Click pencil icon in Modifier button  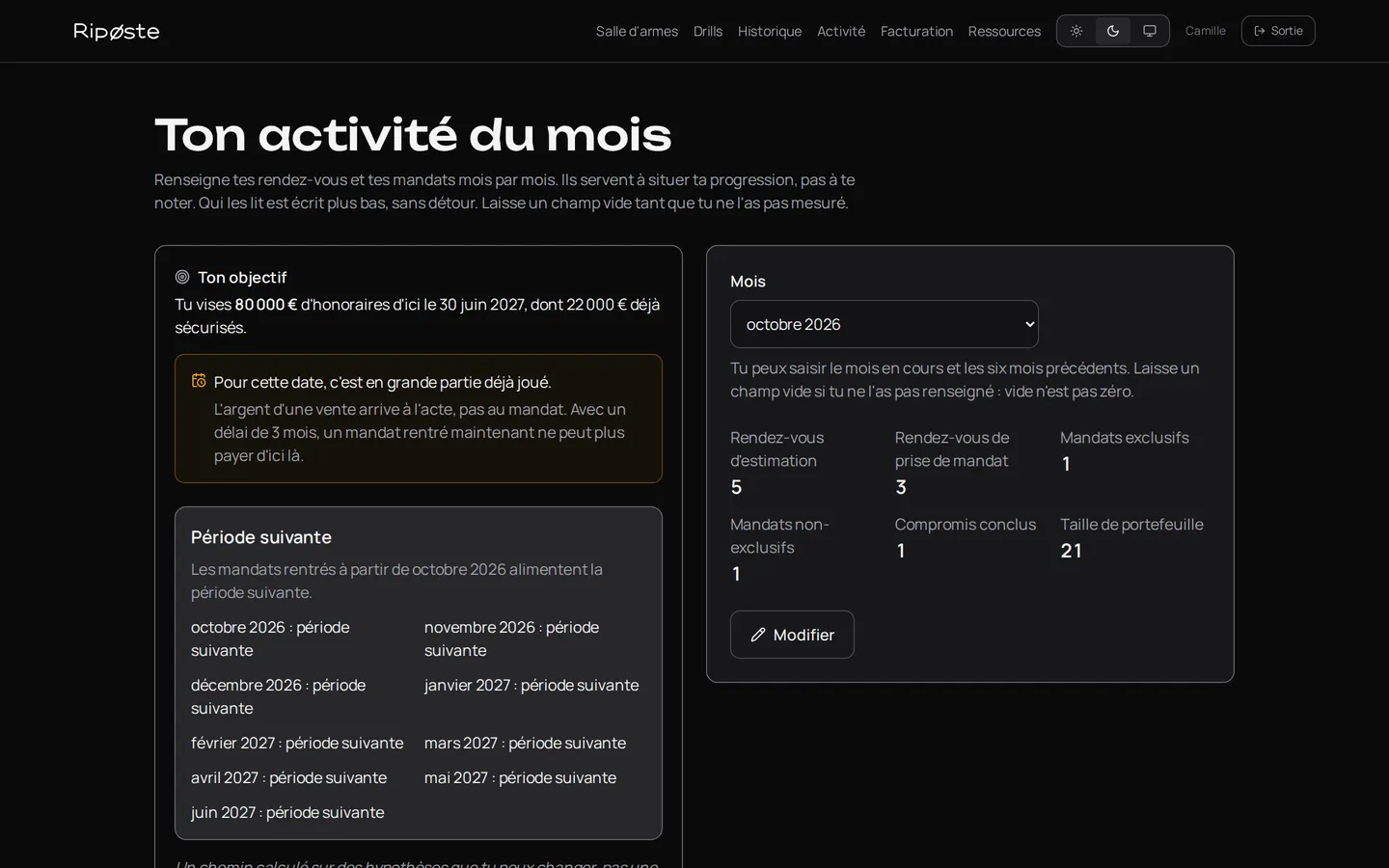pyautogui.click(x=758, y=635)
